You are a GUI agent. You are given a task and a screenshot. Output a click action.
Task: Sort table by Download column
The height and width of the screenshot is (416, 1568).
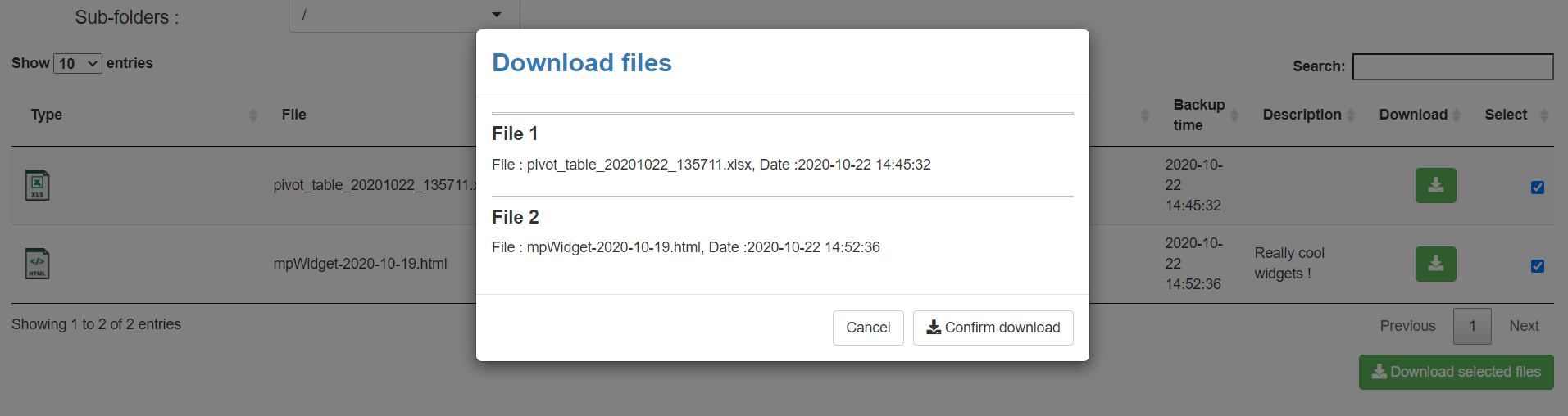click(1457, 115)
